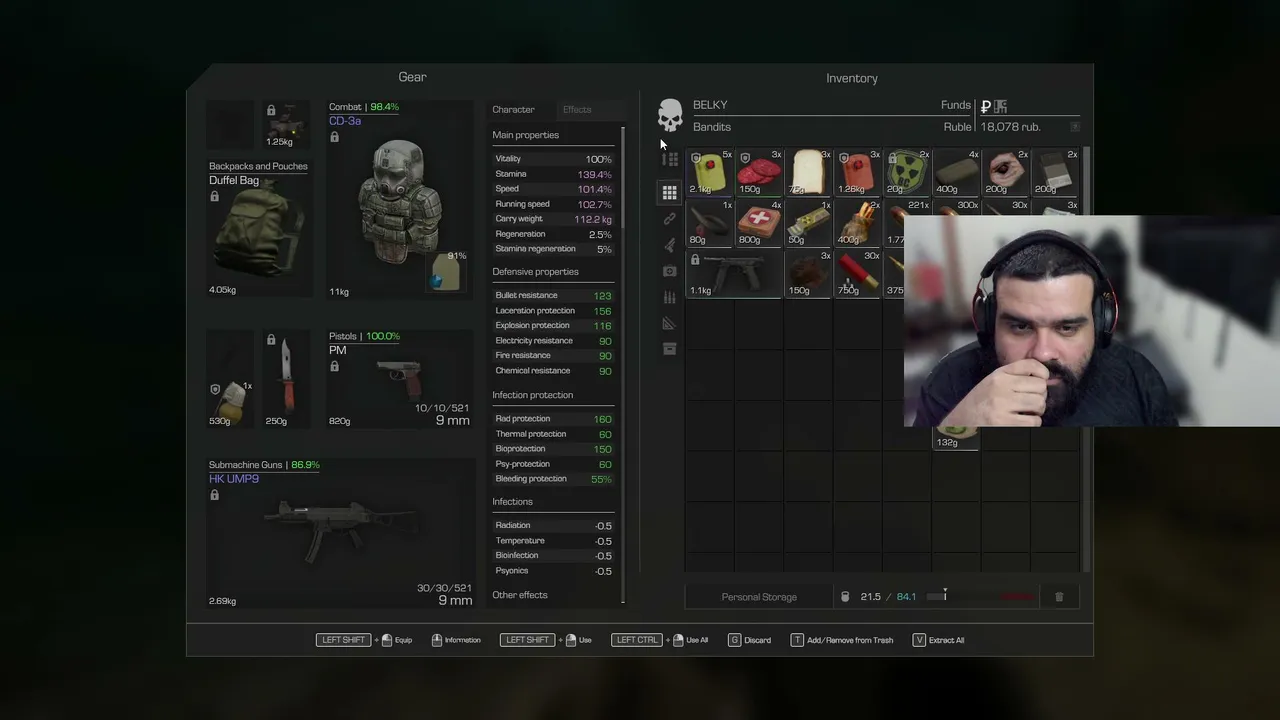
Task: Select the red shotgun shells stack
Action: coord(857,272)
